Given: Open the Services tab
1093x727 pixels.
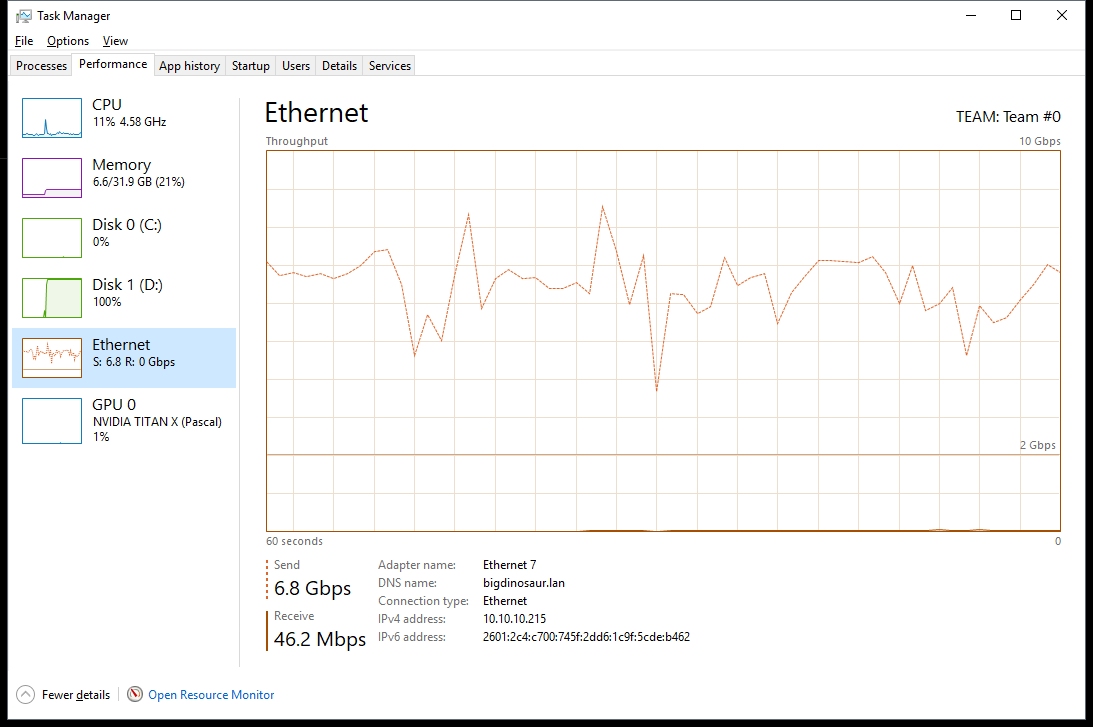Looking at the screenshot, I should 390,66.
